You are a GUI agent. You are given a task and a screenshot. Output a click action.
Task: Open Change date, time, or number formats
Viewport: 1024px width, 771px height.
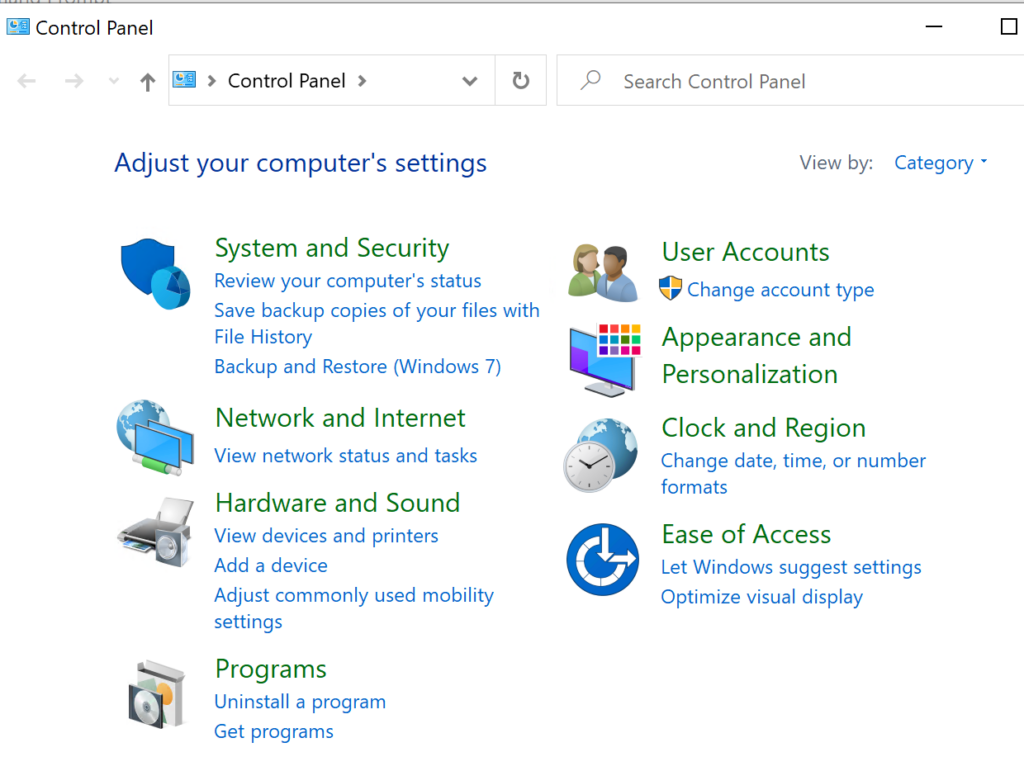[x=793, y=474]
